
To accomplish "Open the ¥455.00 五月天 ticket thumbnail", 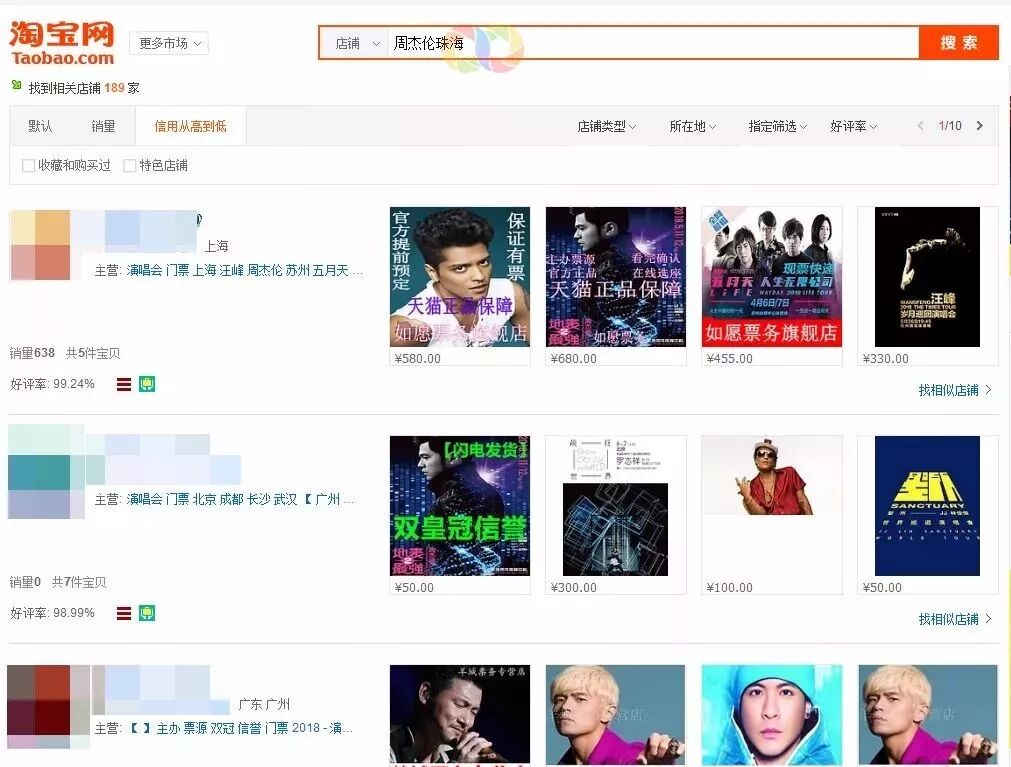I will pyautogui.click(x=772, y=277).
